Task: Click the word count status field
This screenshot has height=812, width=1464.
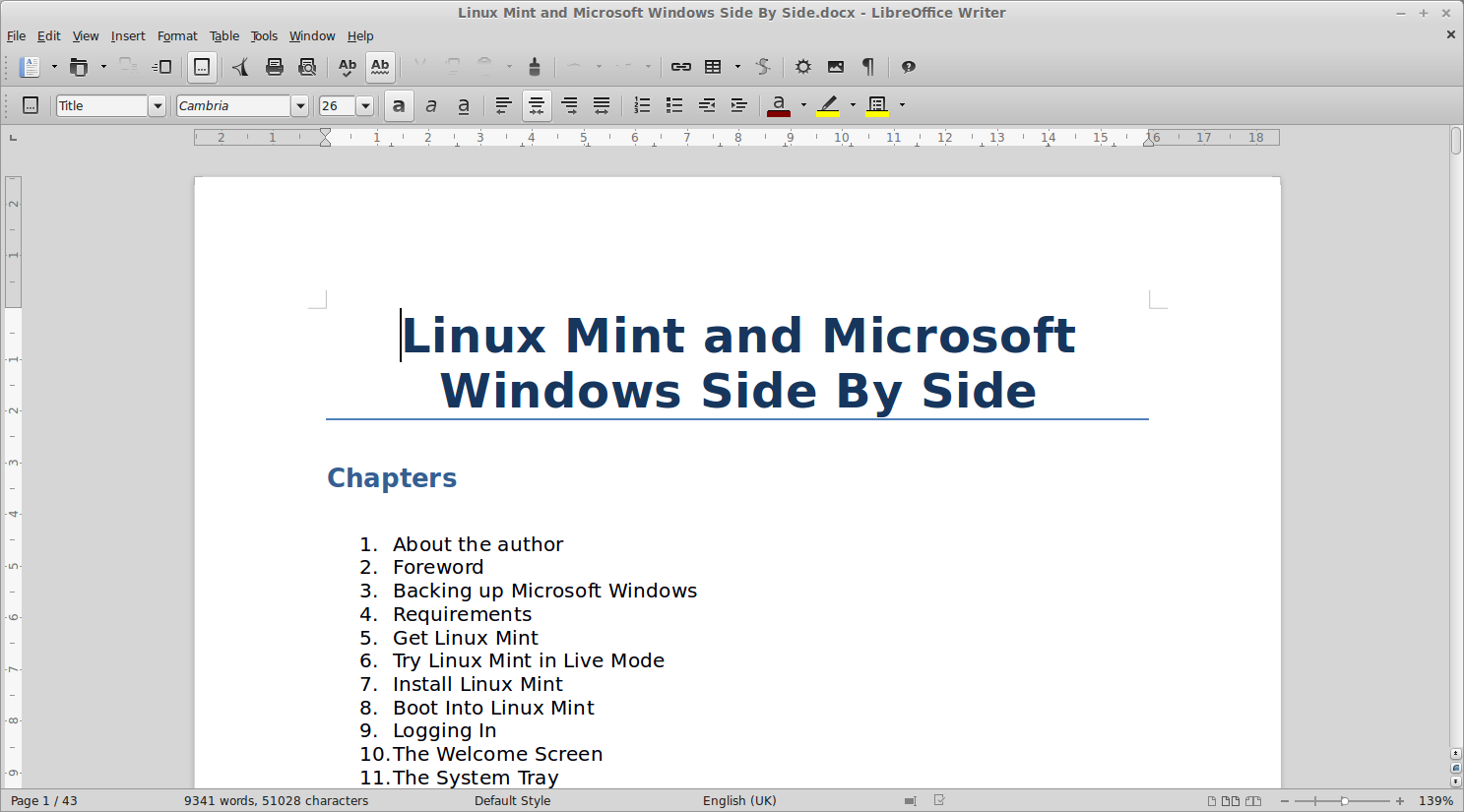Action: coord(277,801)
